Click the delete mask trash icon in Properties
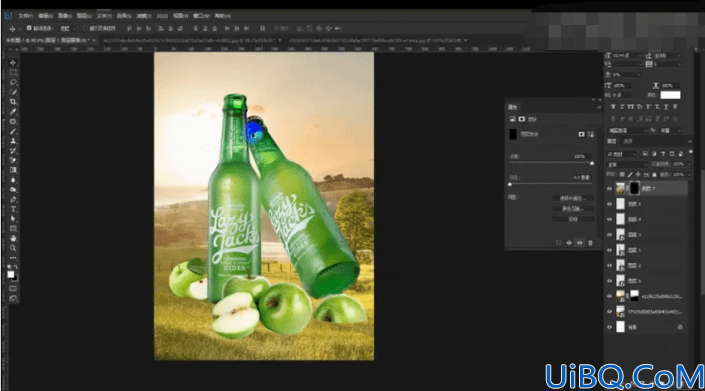Screen dimensions: 705x391 pos(590,243)
